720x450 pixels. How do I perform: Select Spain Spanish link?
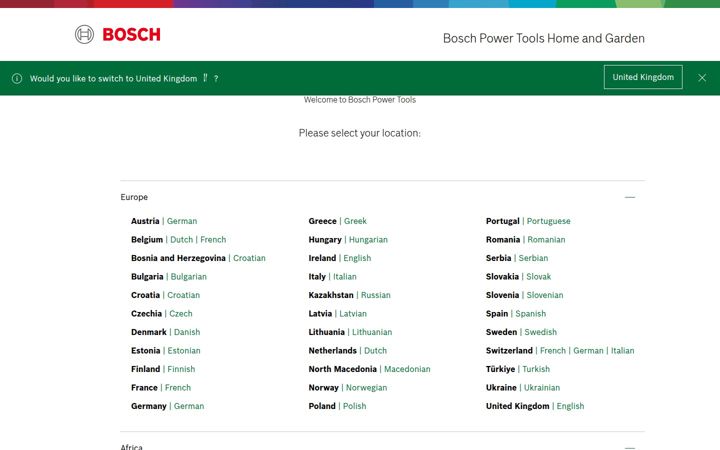coord(531,314)
